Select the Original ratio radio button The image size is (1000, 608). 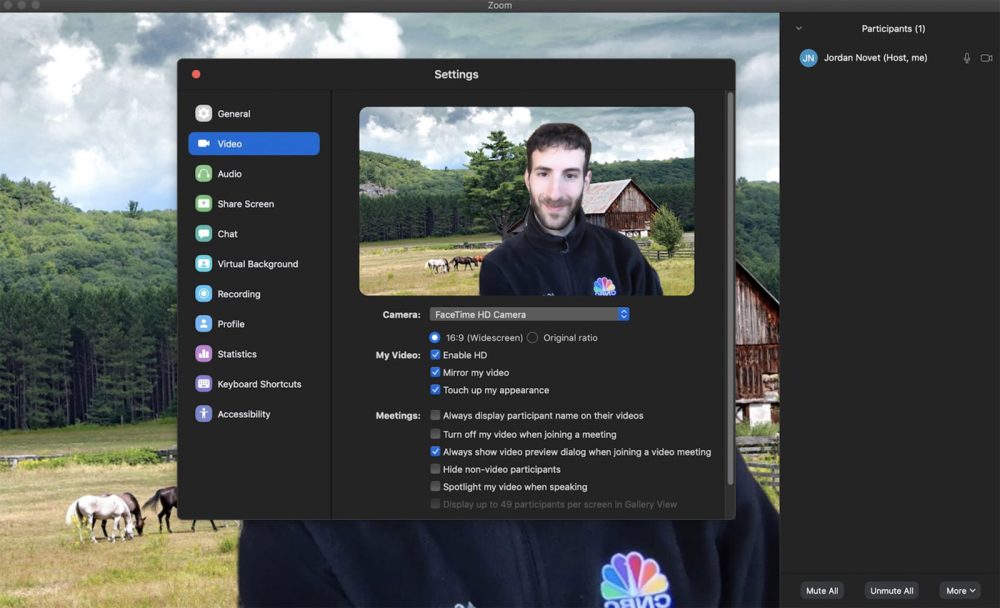[533, 338]
